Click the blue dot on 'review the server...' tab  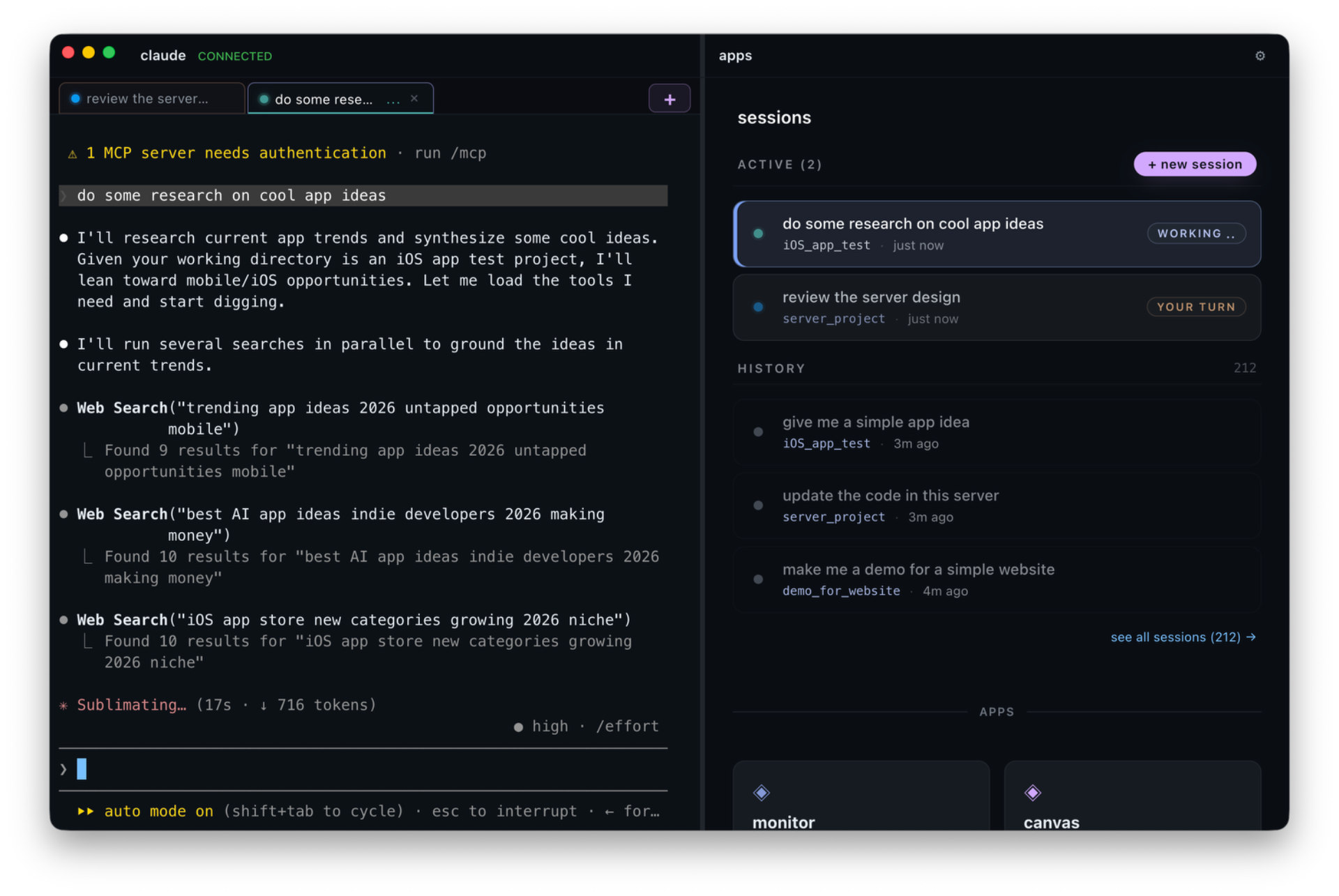[x=75, y=98]
